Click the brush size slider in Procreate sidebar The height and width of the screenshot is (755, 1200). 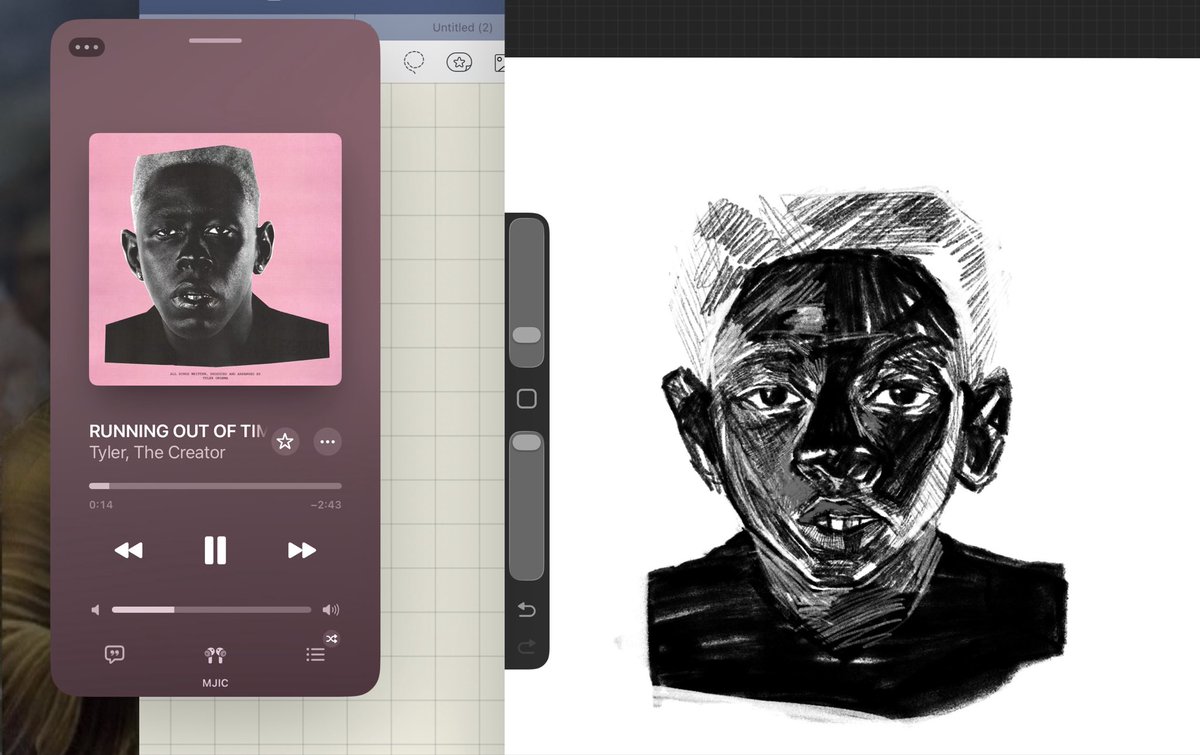(x=527, y=293)
